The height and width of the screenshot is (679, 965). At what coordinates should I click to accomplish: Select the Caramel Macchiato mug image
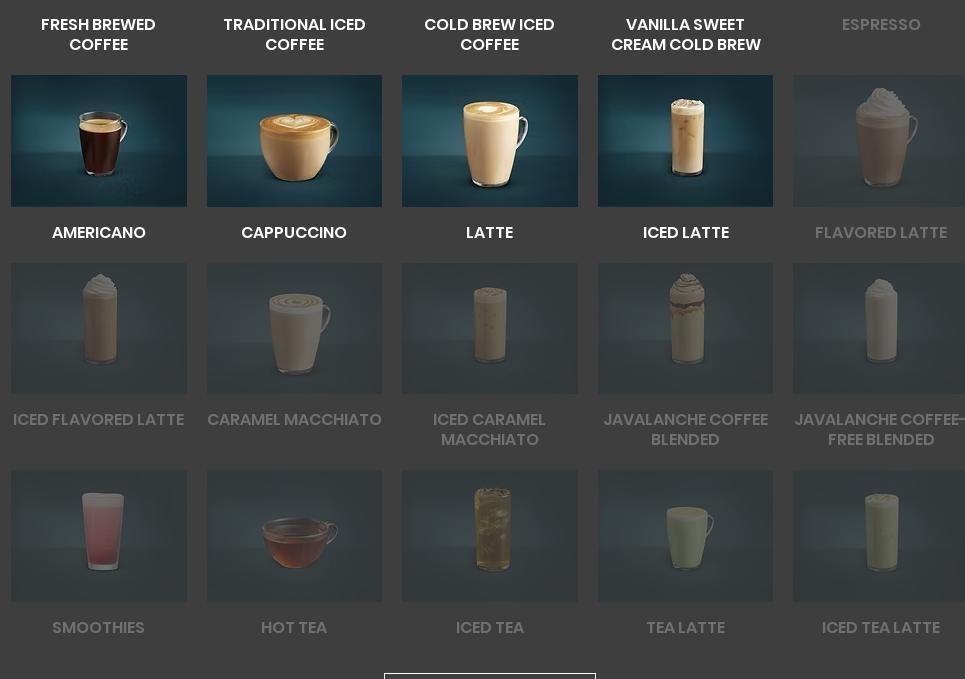[x=294, y=329]
